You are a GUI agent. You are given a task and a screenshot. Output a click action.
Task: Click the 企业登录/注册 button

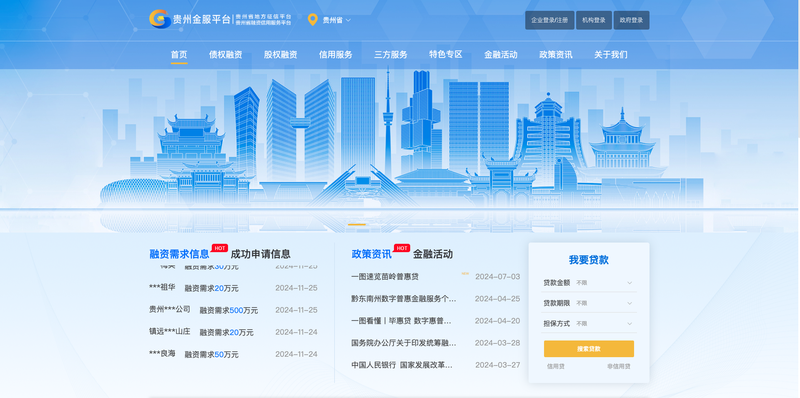(x=549, y=20)
